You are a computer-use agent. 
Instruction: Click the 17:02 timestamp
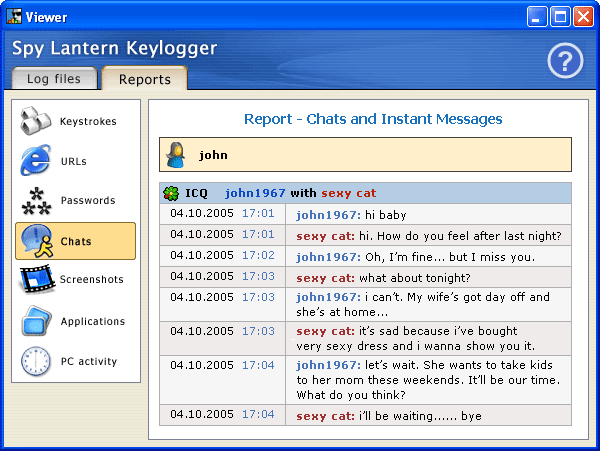pyautogui.click(x=258, y=255)
